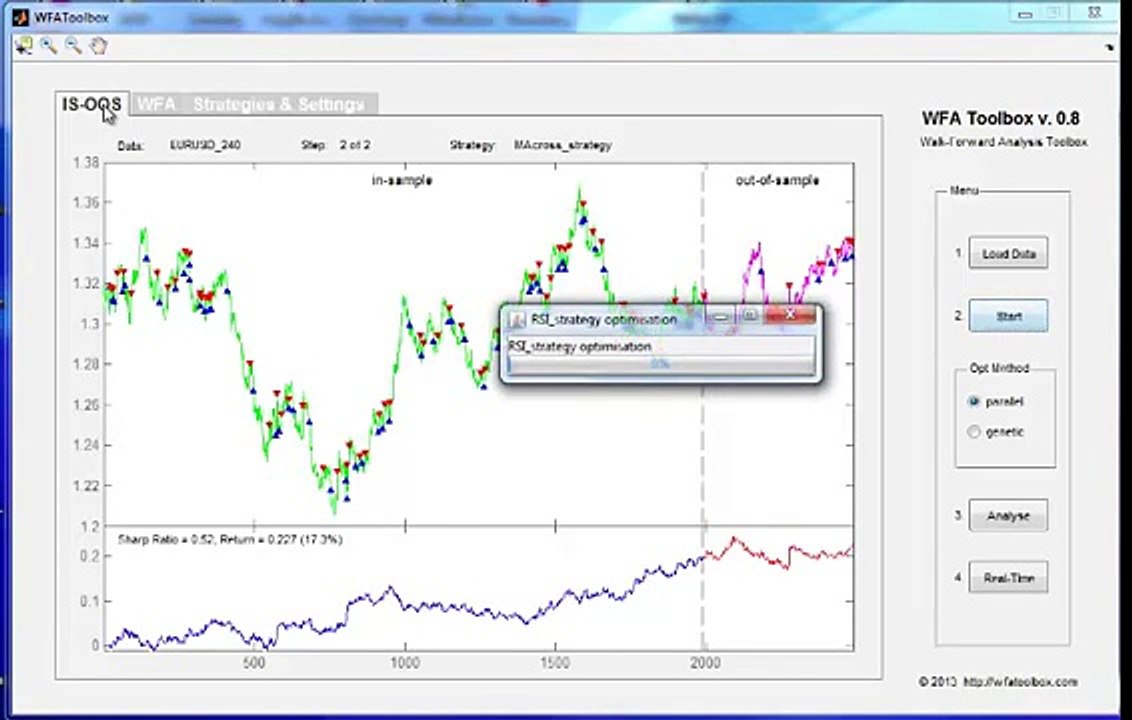Screen dimensions: 1132x720
Task: Click the RSI_strategy optimisation progress bar
Action: 661,365
